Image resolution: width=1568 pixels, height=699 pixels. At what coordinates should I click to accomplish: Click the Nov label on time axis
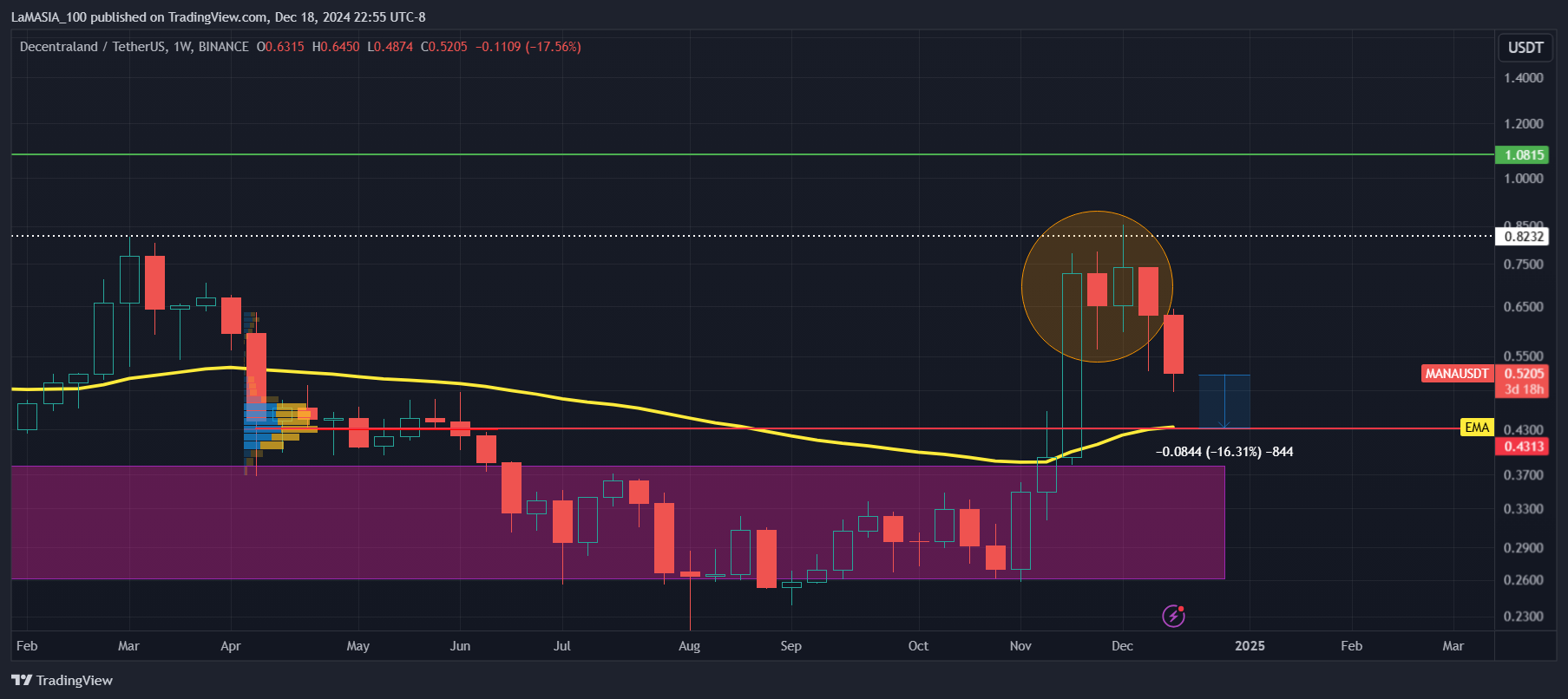pos(1020,646)
